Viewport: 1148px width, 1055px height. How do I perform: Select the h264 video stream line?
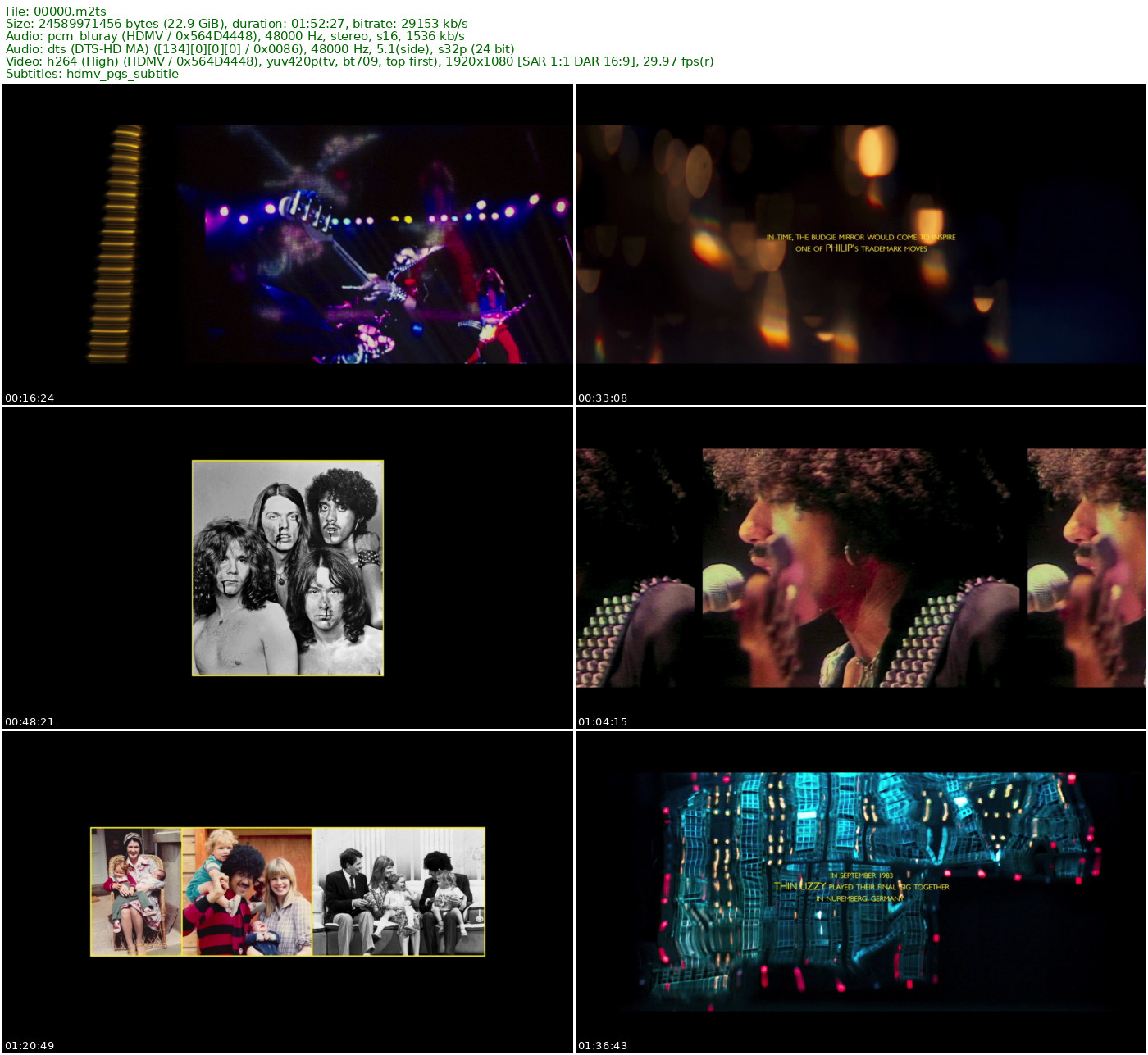pos(359,61)
